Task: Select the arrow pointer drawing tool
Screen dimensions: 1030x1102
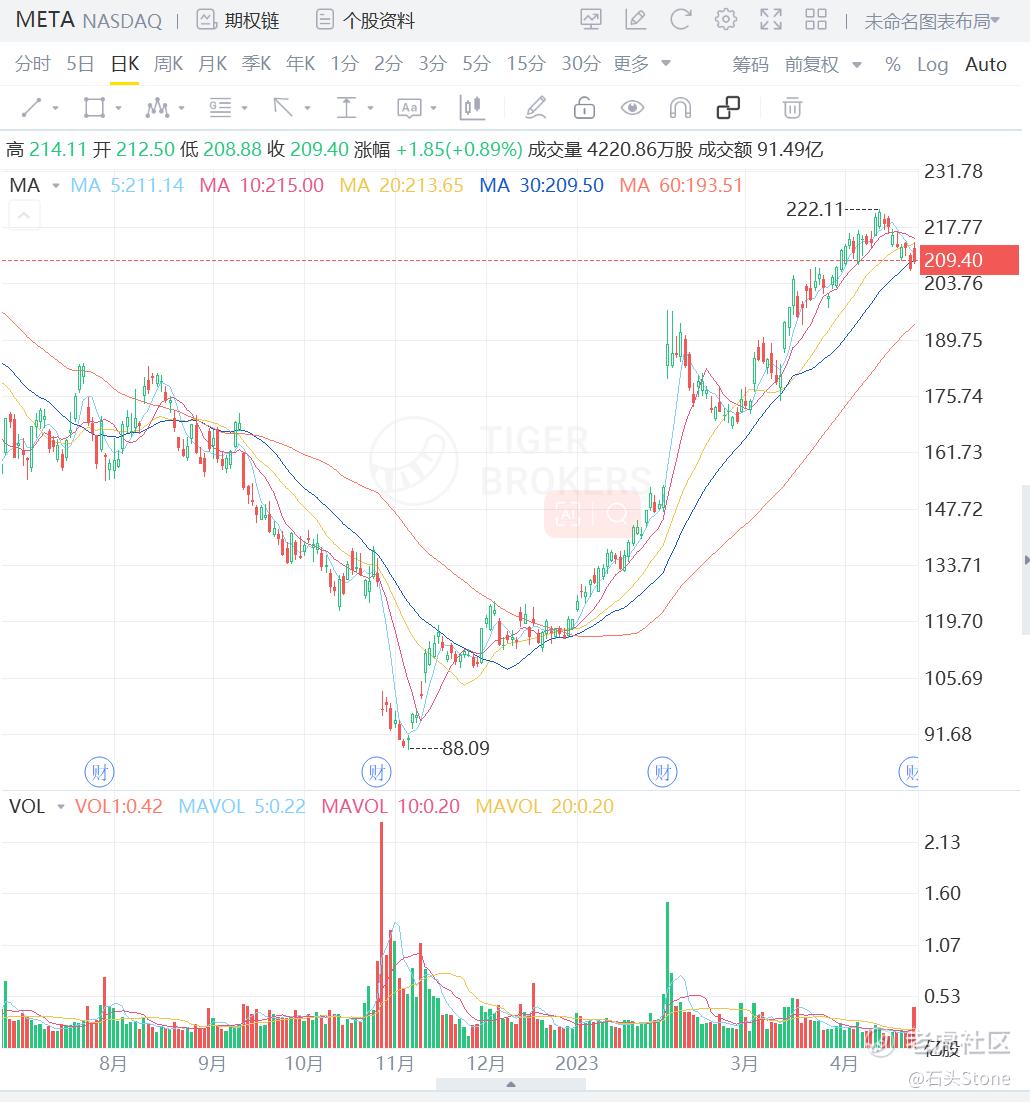Action: coord(283,108)
